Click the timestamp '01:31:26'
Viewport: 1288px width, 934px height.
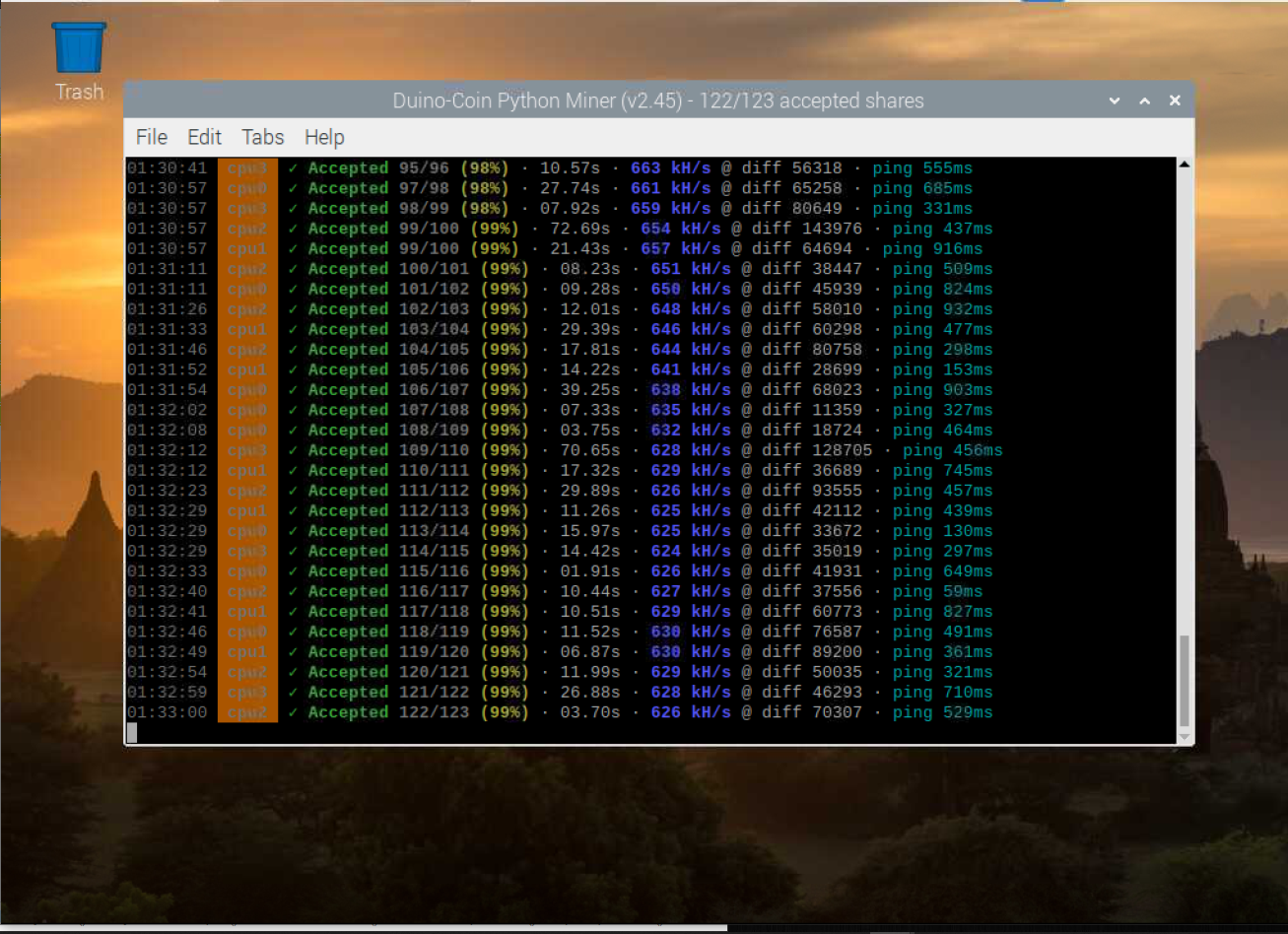point(167,309)
